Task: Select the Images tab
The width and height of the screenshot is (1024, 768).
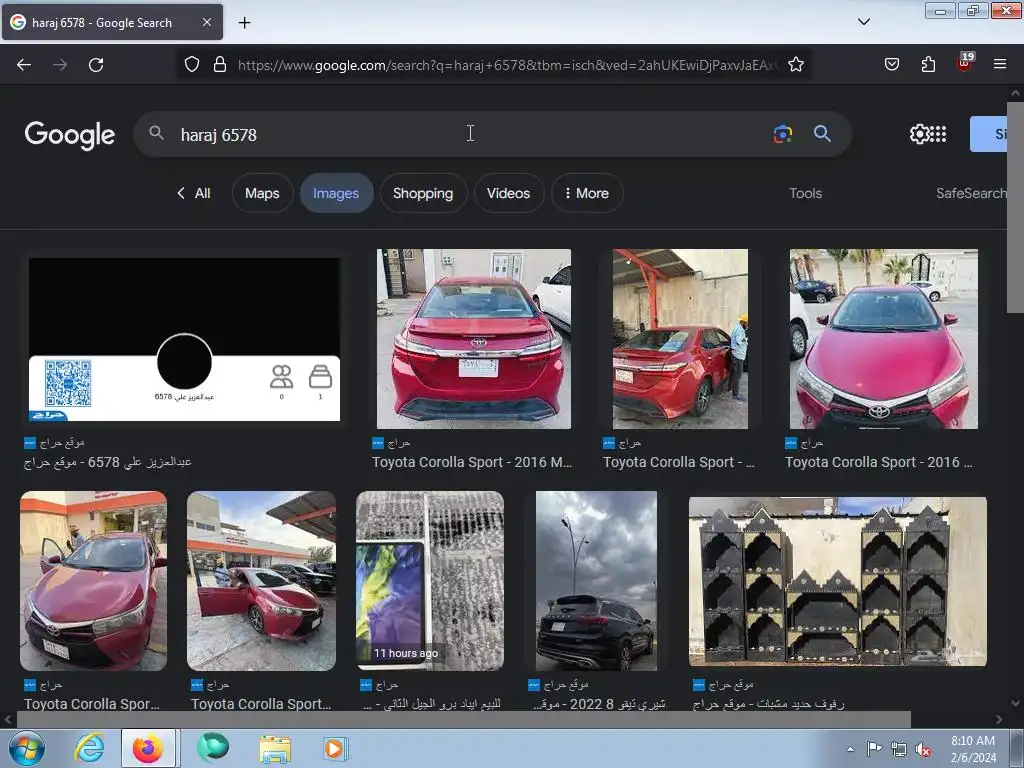Action: coord(336,193)
